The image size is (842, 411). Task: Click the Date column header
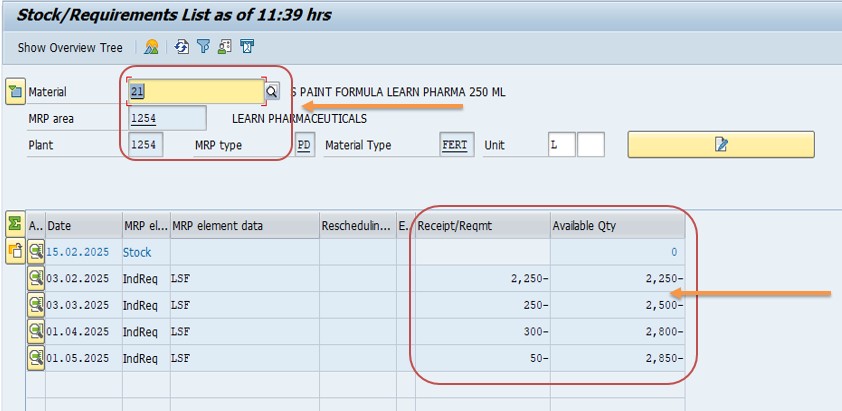pyautogui.click(x=84, y=226)
